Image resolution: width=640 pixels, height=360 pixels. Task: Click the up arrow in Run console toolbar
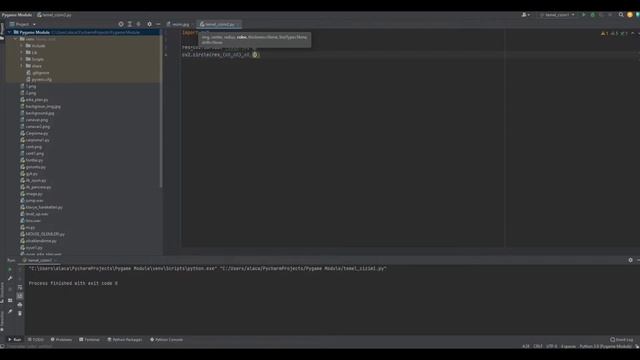[20, 269]
